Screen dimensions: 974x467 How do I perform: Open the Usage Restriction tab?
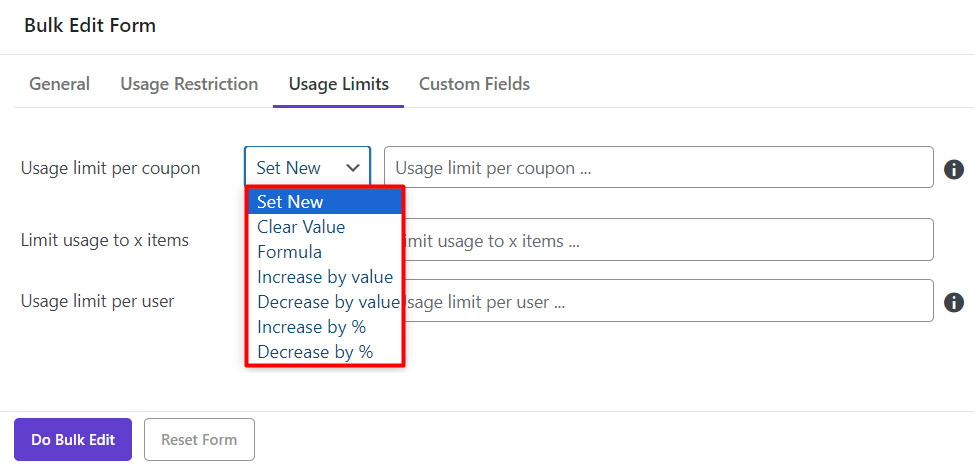tap(189, 84)
